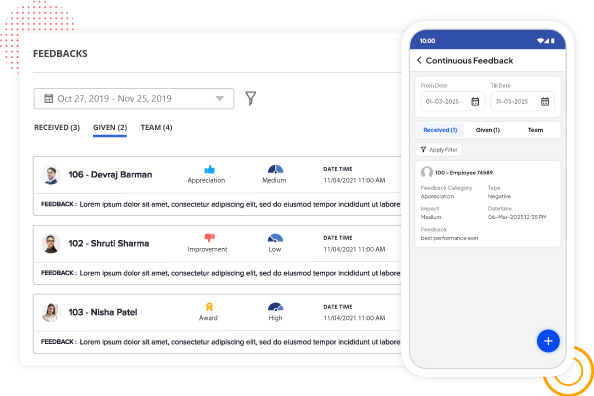594x396 pixels.
Task: Open the TEAM (4) tab
Action: [156, 128]
